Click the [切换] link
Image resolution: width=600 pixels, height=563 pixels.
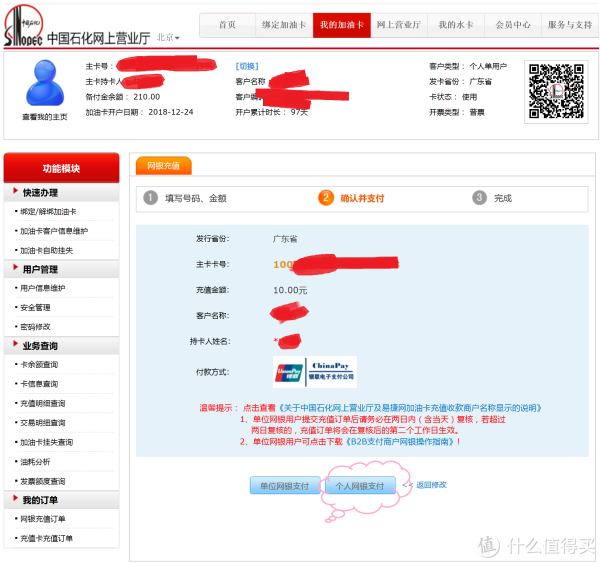point(247,66)
